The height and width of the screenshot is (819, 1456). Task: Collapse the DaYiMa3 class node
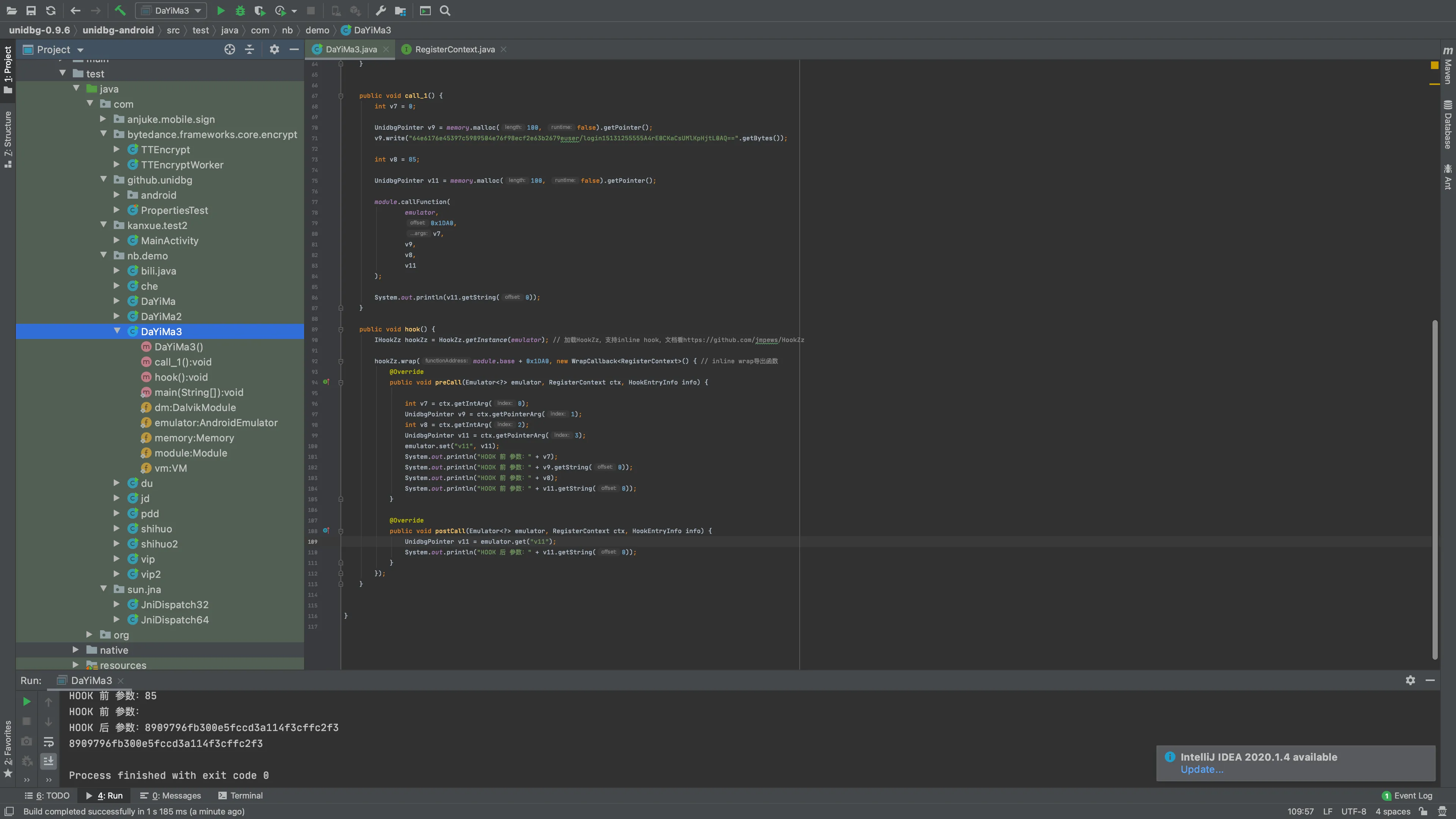pos(117,331)
